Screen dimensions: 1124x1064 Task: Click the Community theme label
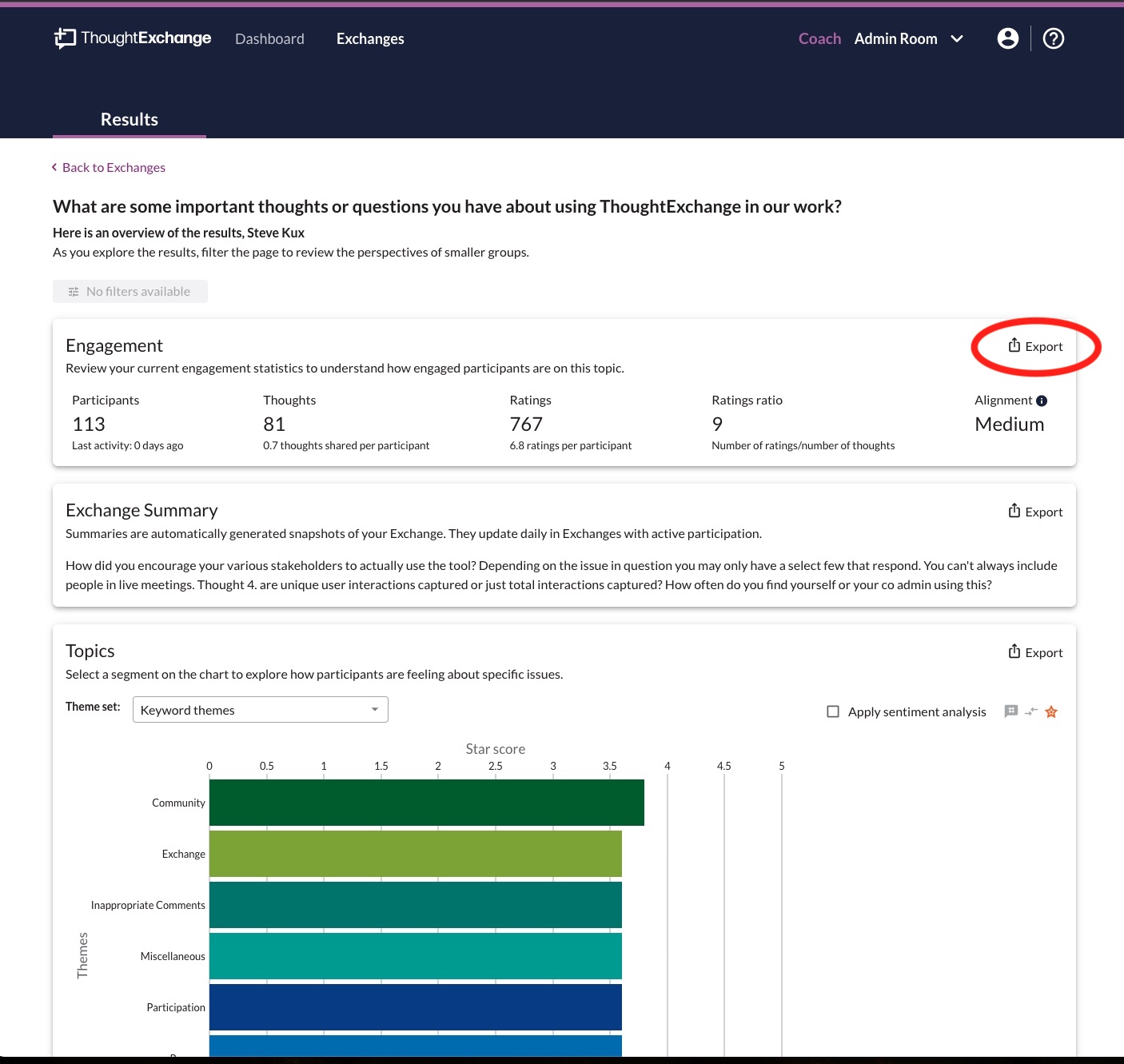178,803
